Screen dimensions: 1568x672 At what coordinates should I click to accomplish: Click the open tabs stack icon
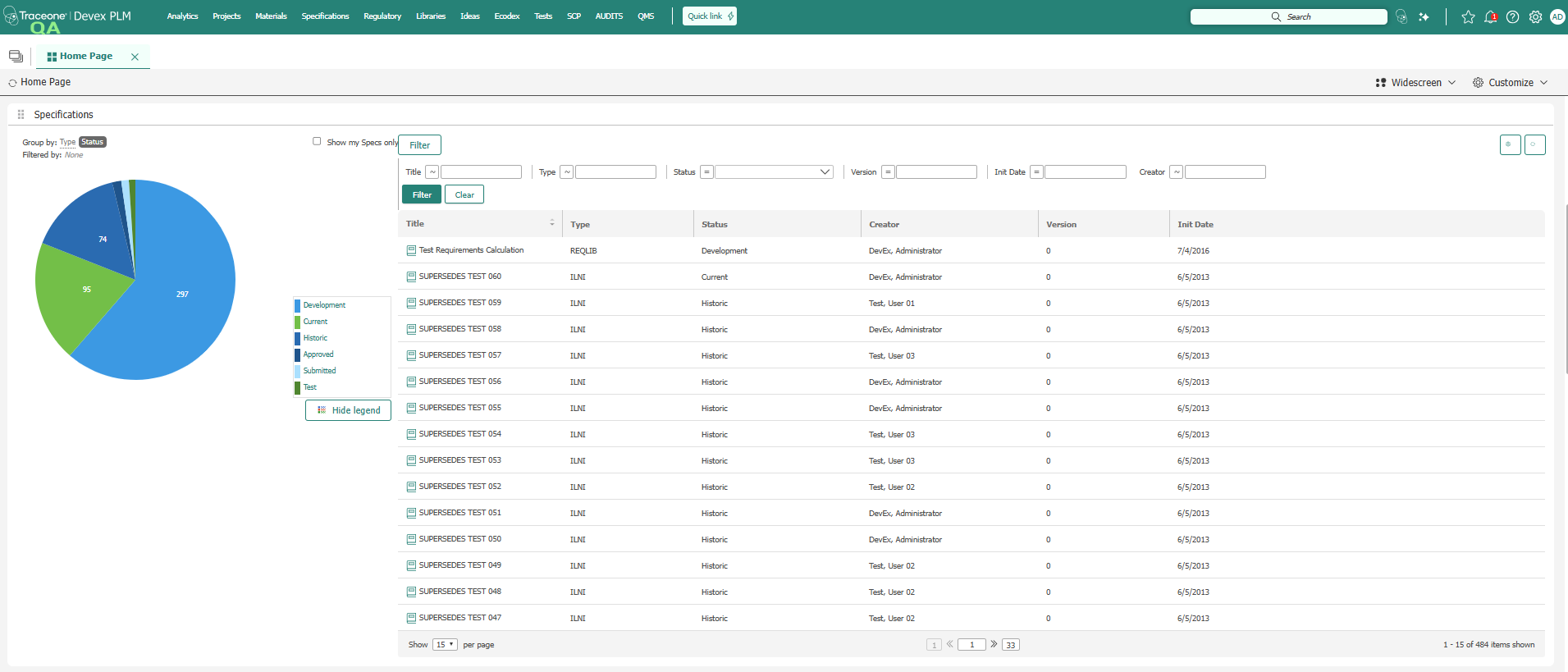[x=16, y=57]
